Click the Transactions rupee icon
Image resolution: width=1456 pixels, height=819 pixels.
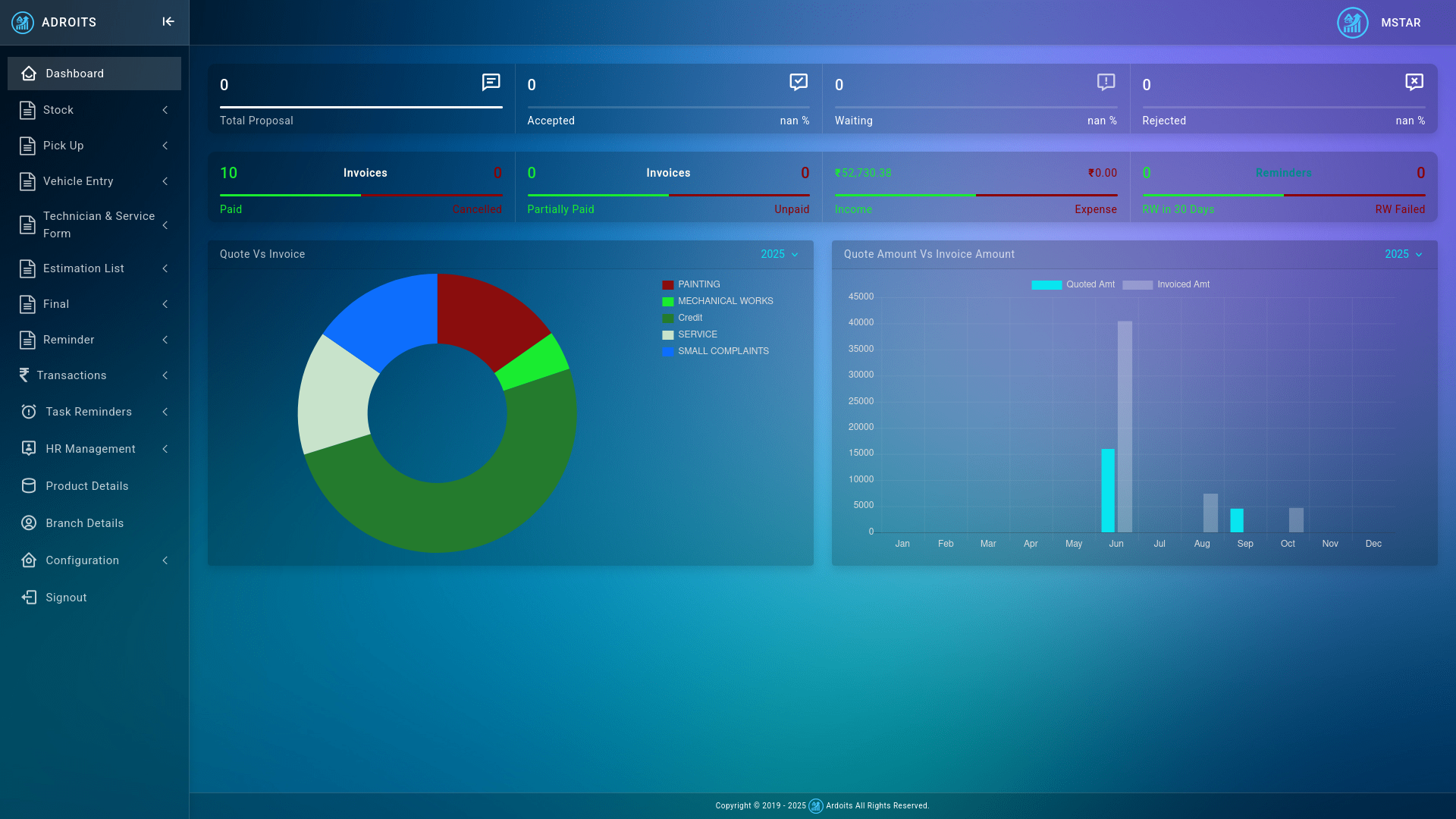[24, 375]
